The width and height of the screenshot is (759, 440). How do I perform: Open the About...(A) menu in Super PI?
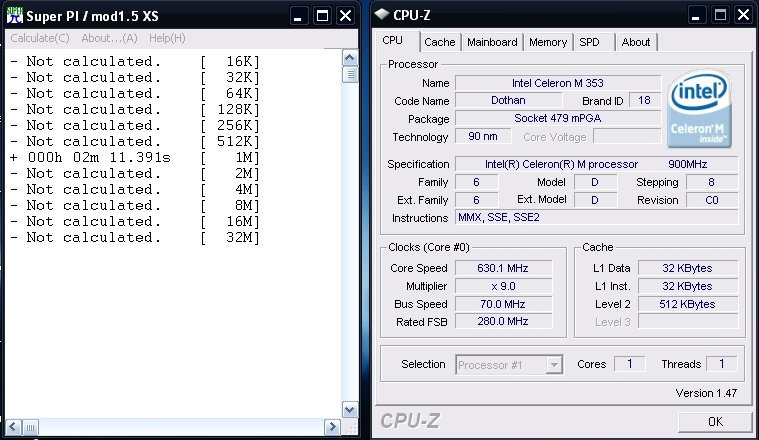click(109, 38)
